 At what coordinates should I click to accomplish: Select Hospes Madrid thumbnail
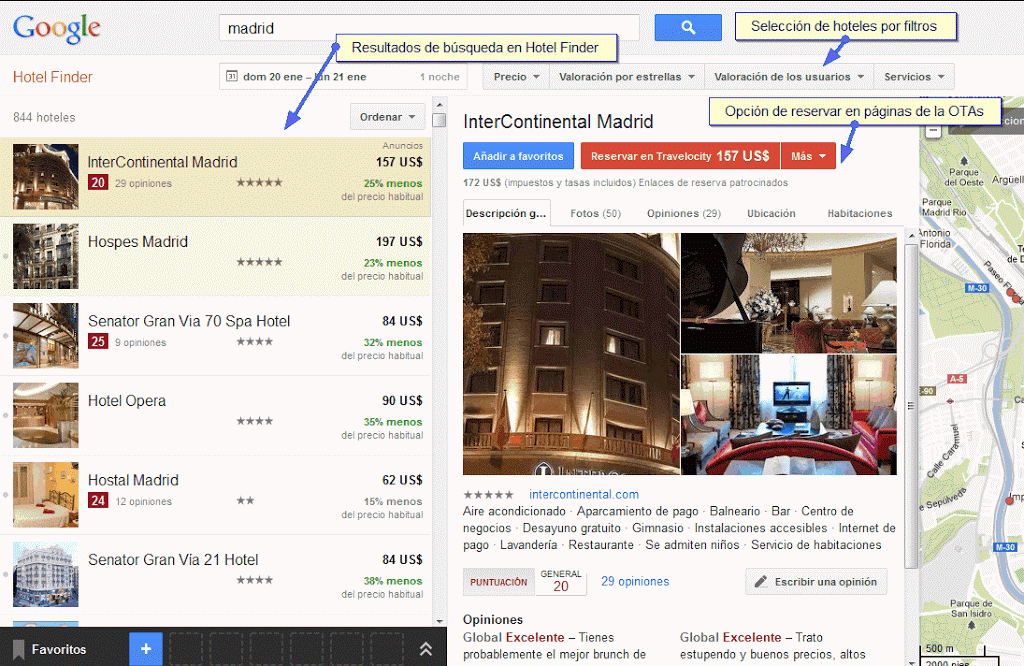[46, 257]
